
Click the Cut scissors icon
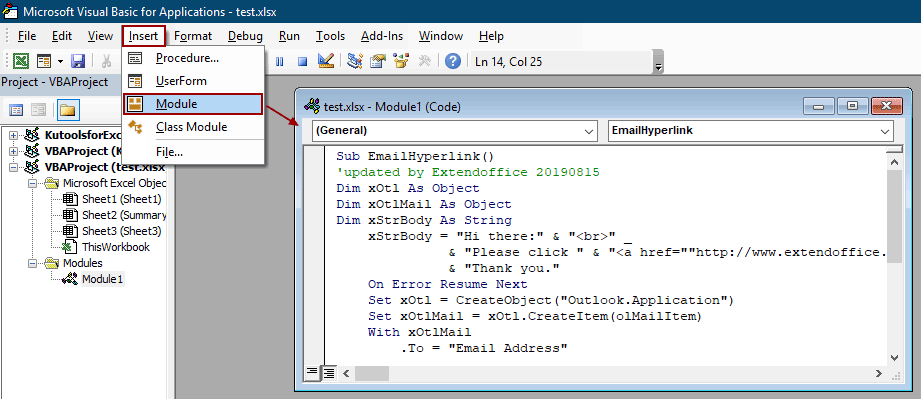[106, 61]
